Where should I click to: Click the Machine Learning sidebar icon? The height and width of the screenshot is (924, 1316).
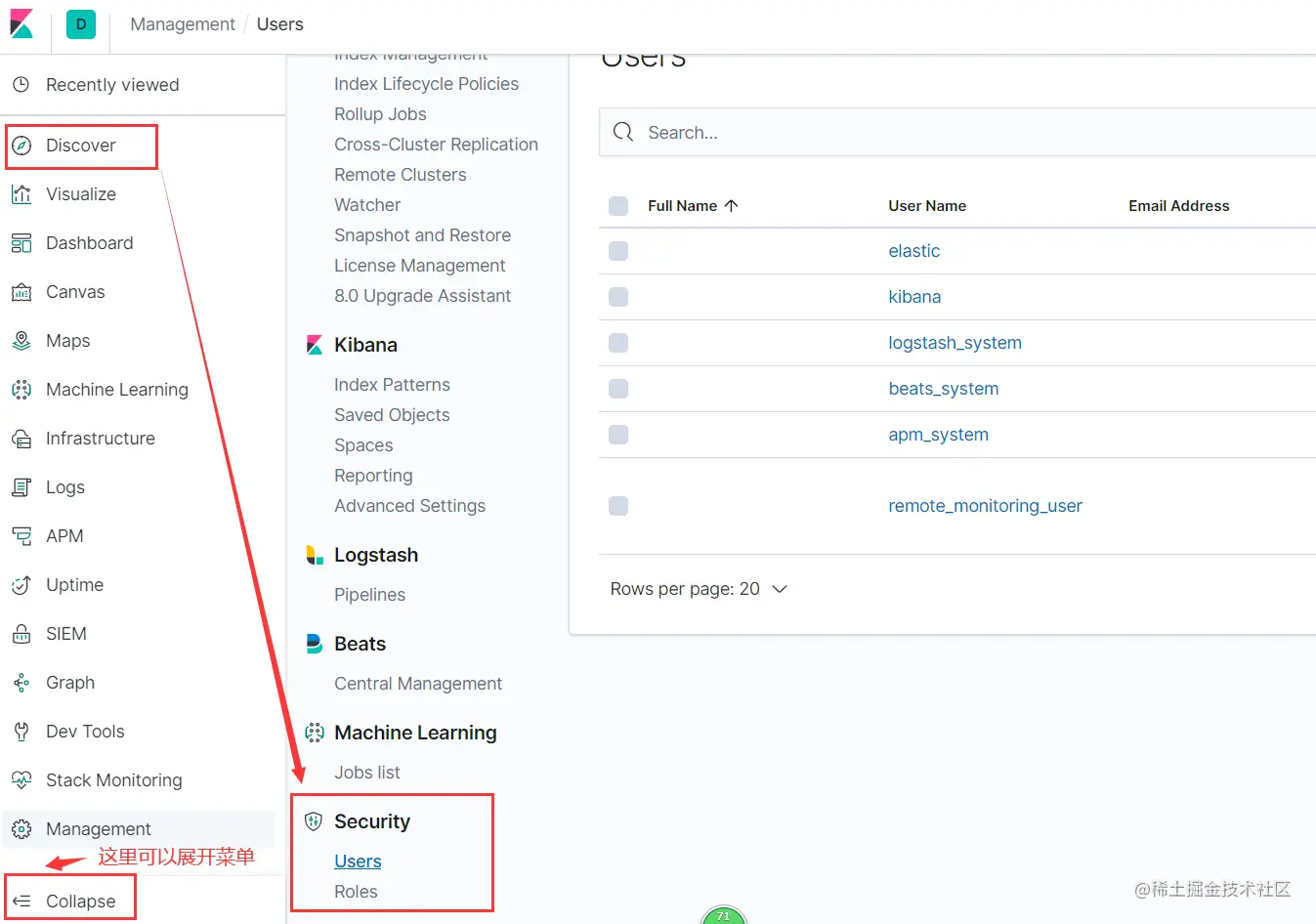21,390
